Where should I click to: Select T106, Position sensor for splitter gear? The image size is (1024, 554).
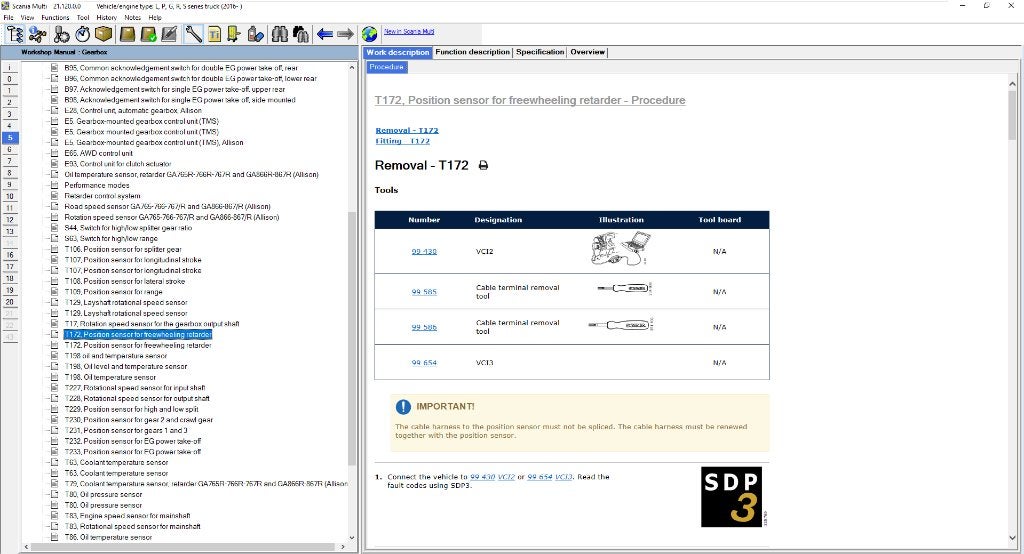click(123, 250)
